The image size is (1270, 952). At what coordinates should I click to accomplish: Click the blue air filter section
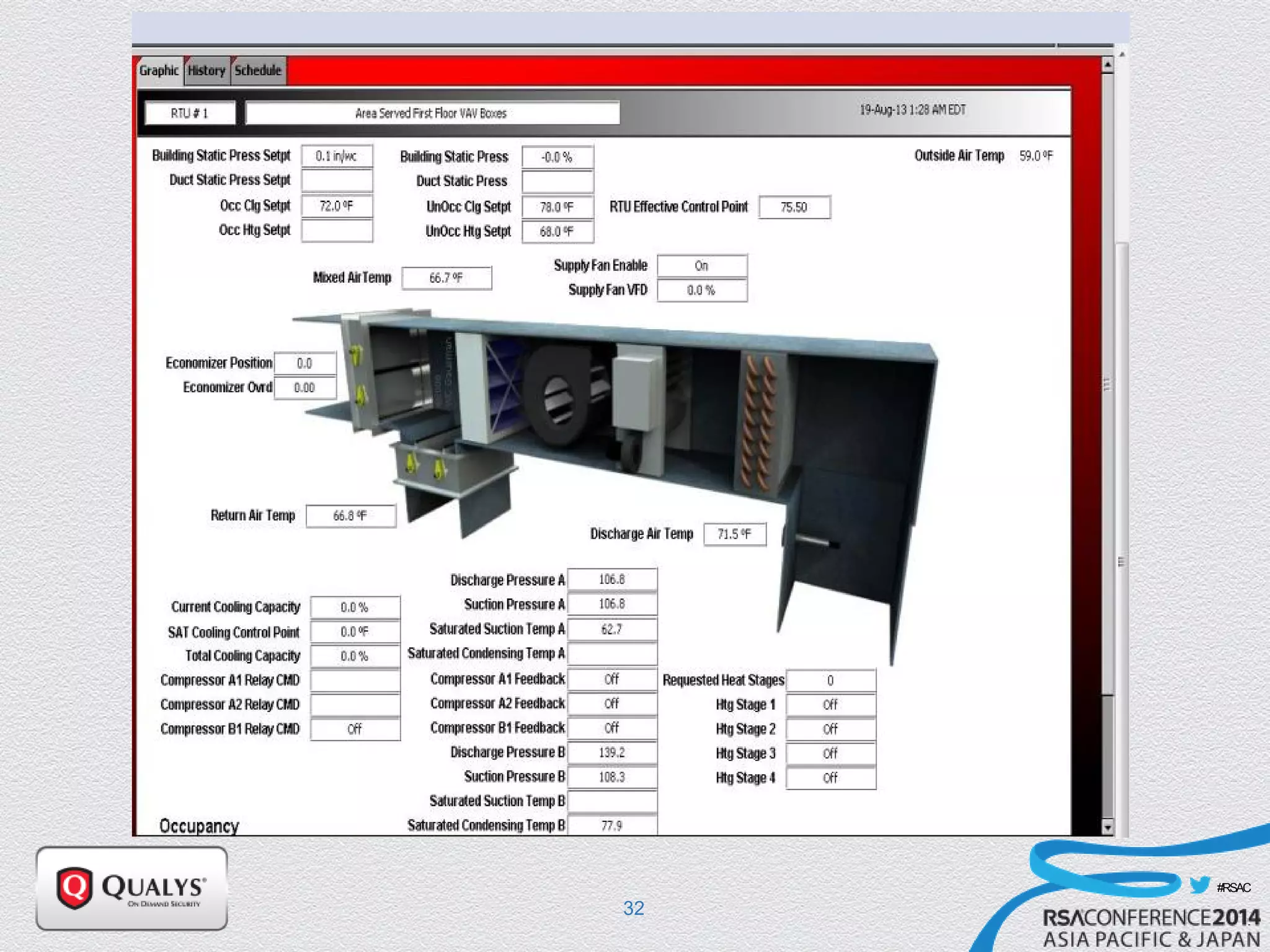tap(504, 387)
